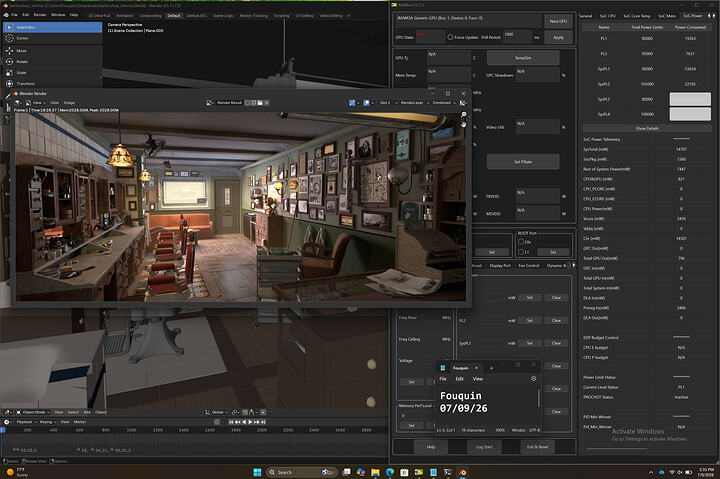Open Task View from the taskbar
The height and width of the screenshot is (479, 720).
click(x=346, y=472)
